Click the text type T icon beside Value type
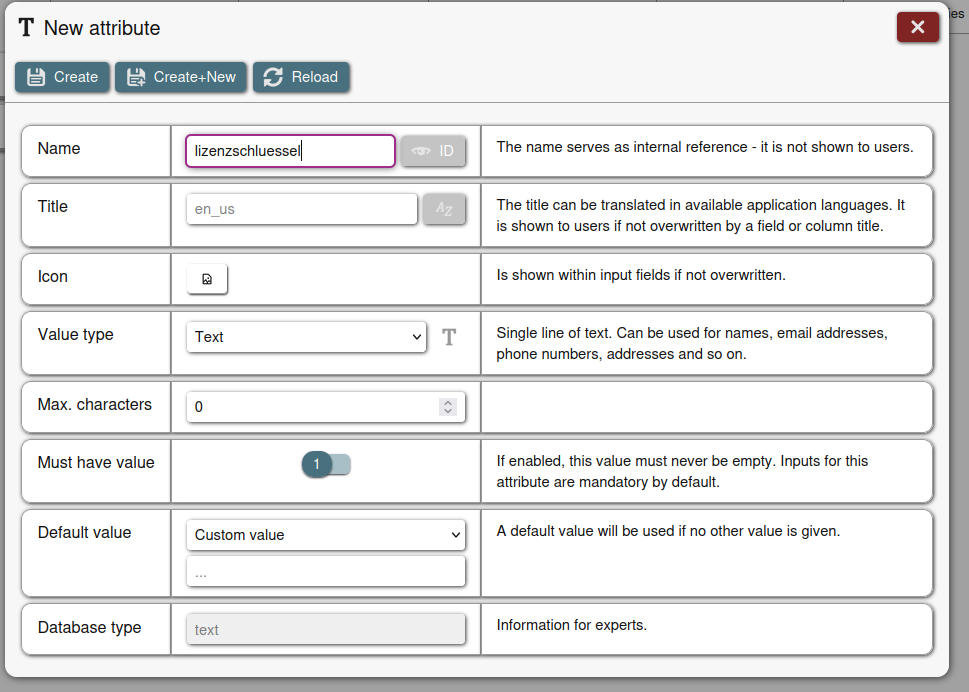This screenshot has width=969, height=692. point(449,337)
